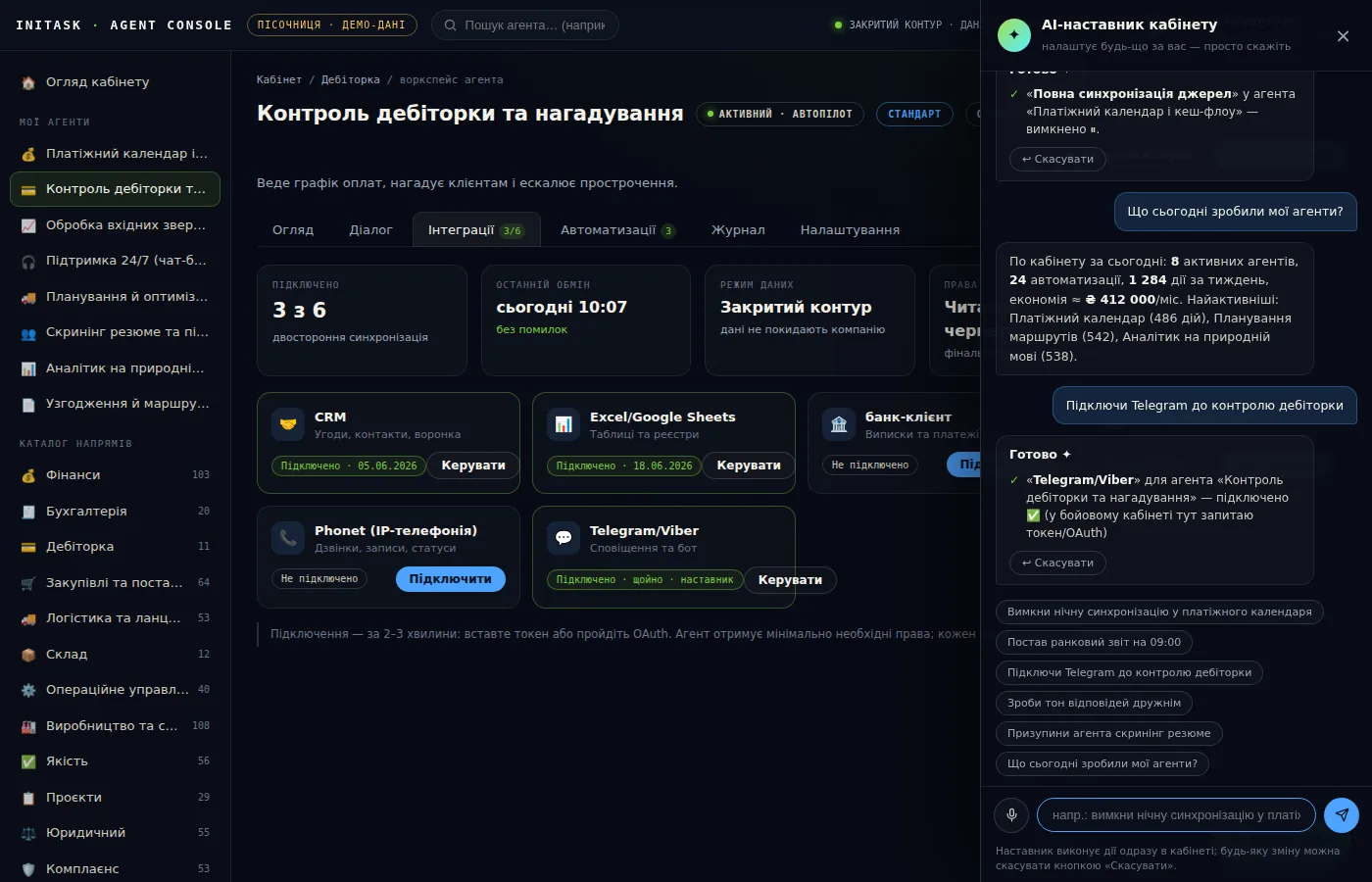Click the INITASK · AGENT CONSOLE logo
Image resolution: width=1372 pixels, height=882 pixels.
pos(123,25)
